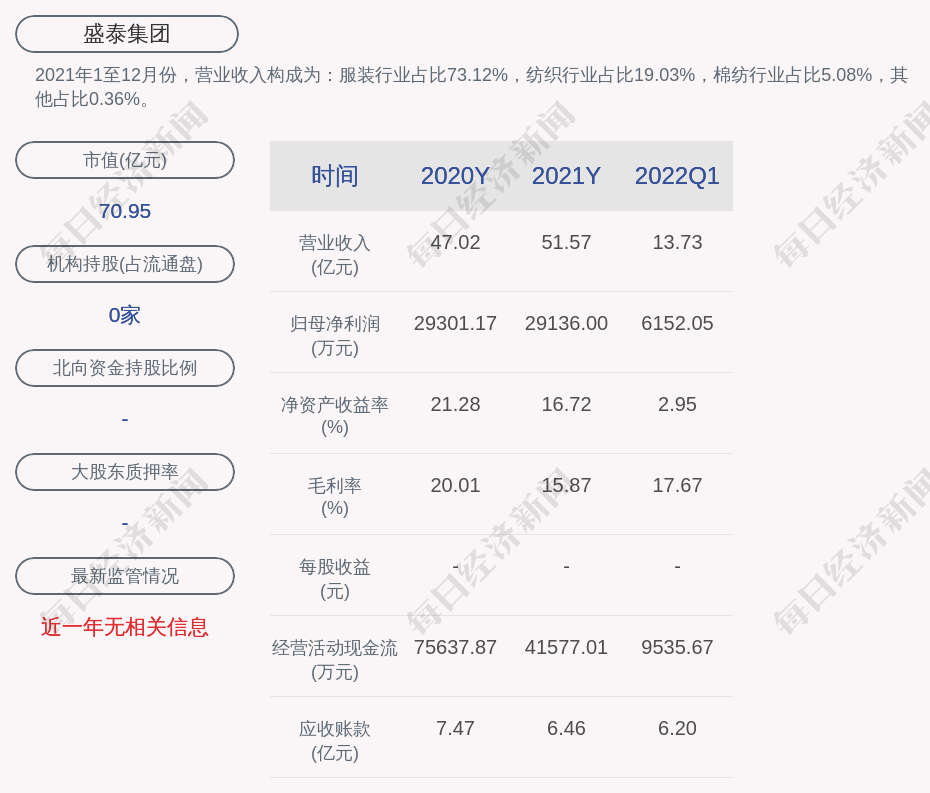Viewport: 930px width, 793px height.
Task: Select the 毛利率(%) row label
Action: point(335,496)
